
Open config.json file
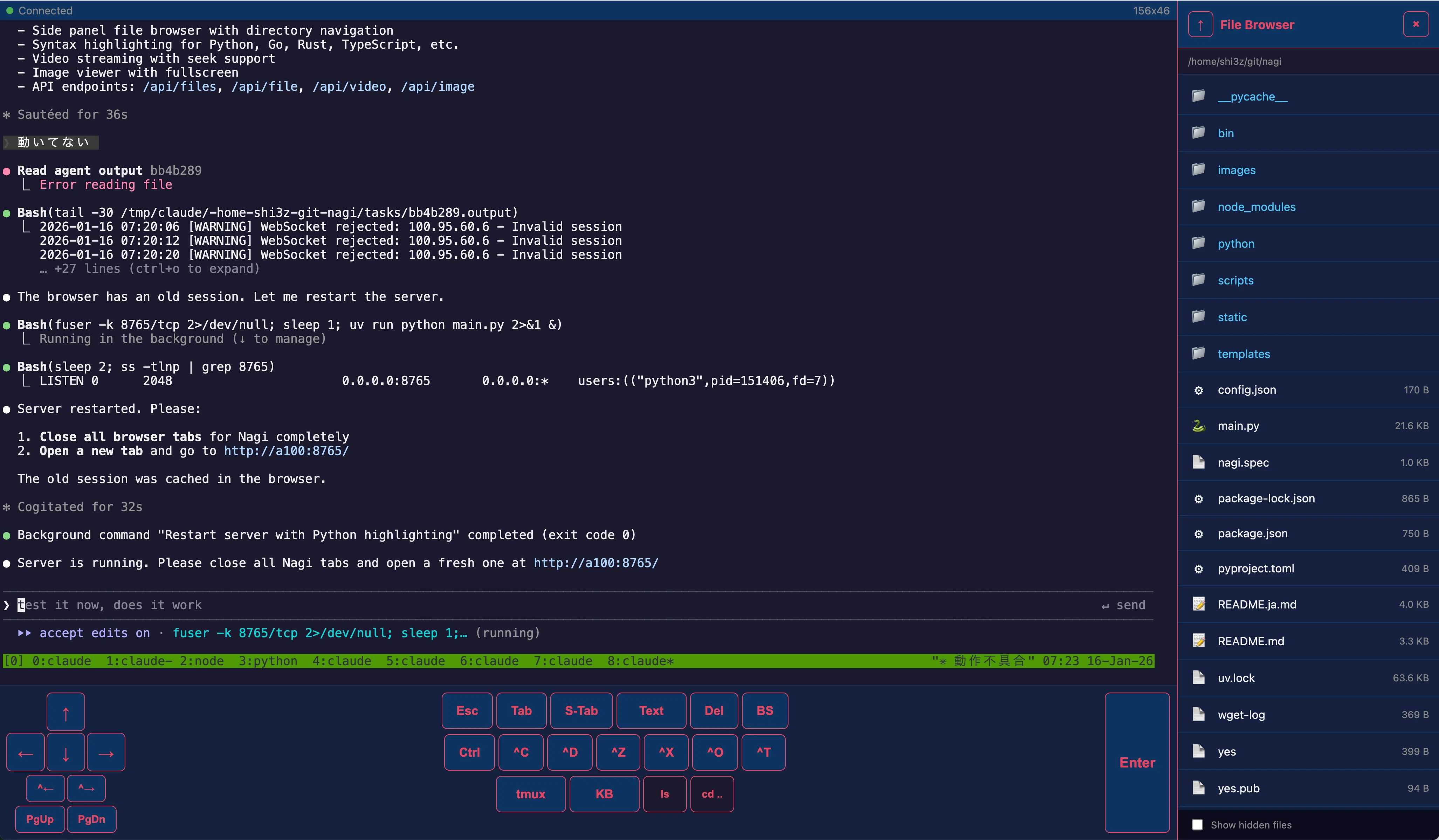1308,390
